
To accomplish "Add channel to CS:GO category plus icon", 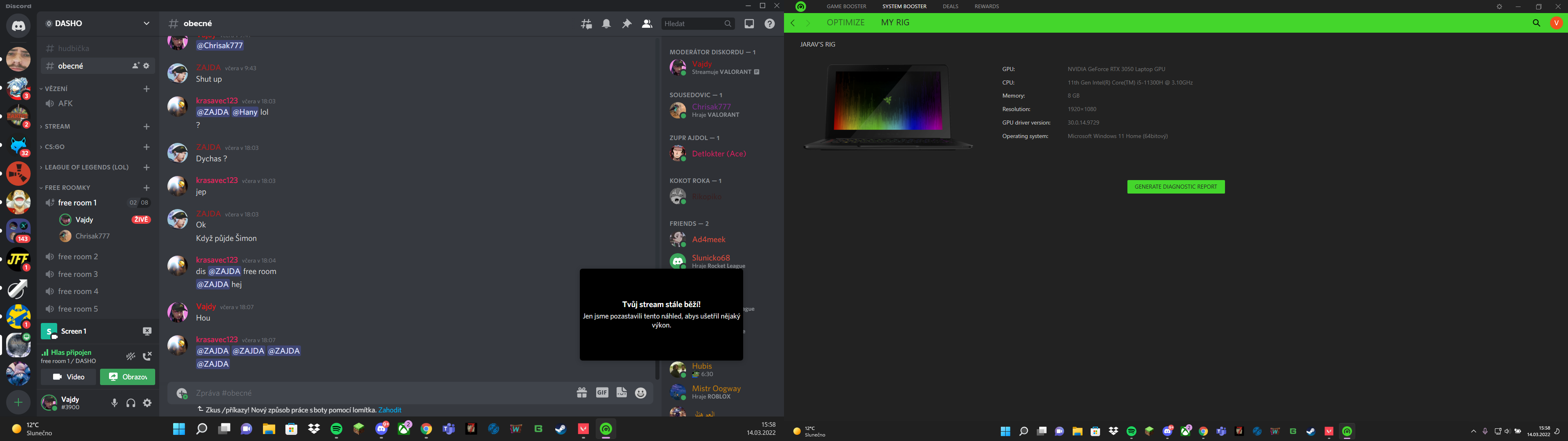I will [146, 147].
